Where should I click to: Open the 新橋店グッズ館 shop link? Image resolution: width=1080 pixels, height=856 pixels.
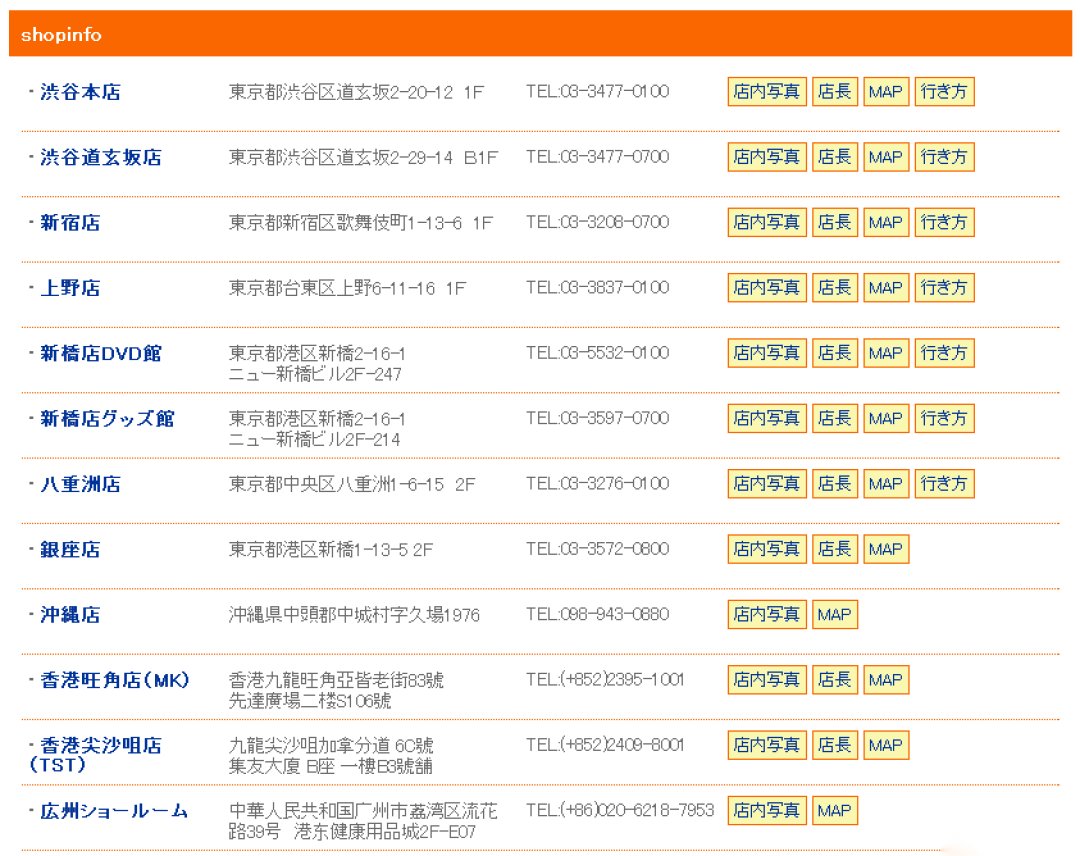[107, 419]
